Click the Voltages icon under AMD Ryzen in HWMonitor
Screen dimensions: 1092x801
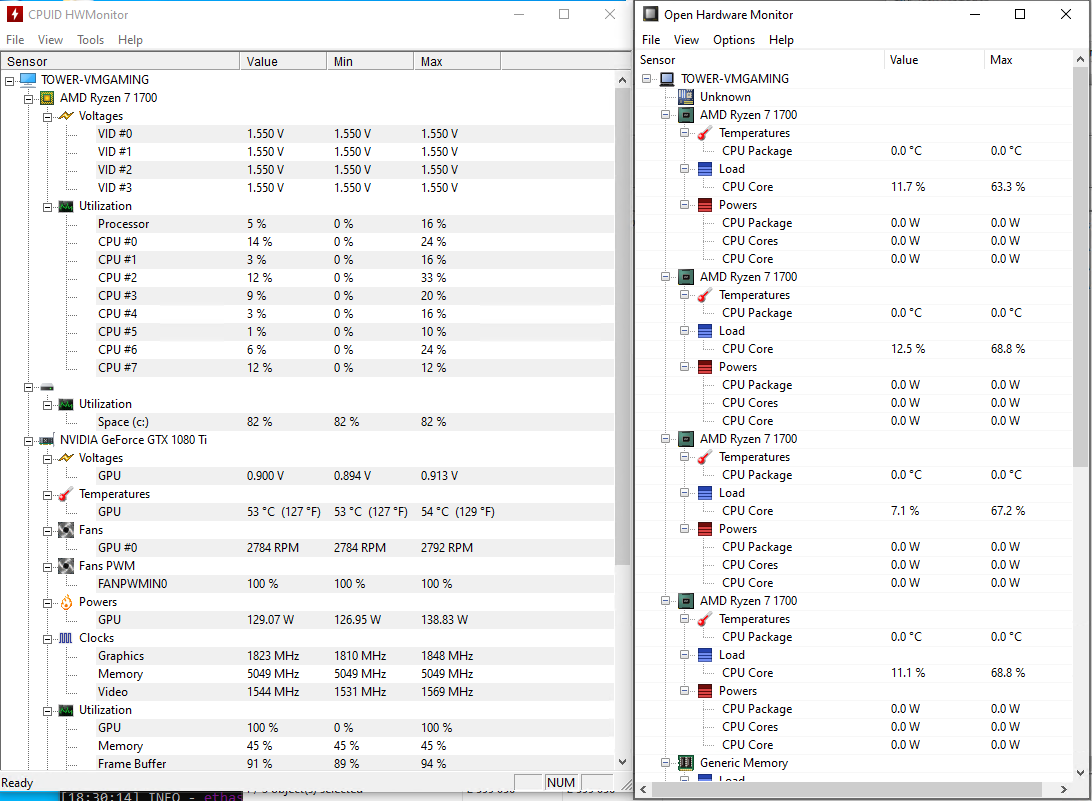click(x=66, y=116)
